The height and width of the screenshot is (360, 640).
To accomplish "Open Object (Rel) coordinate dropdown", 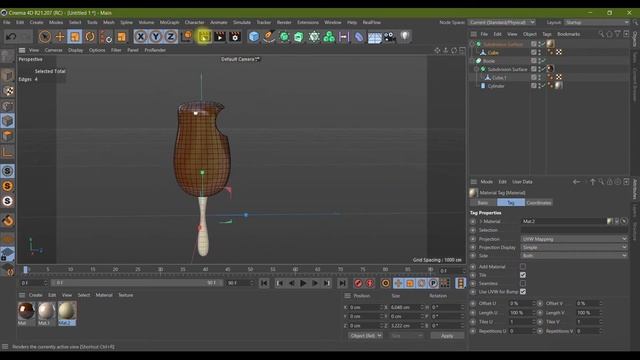I will coord(365,336).
